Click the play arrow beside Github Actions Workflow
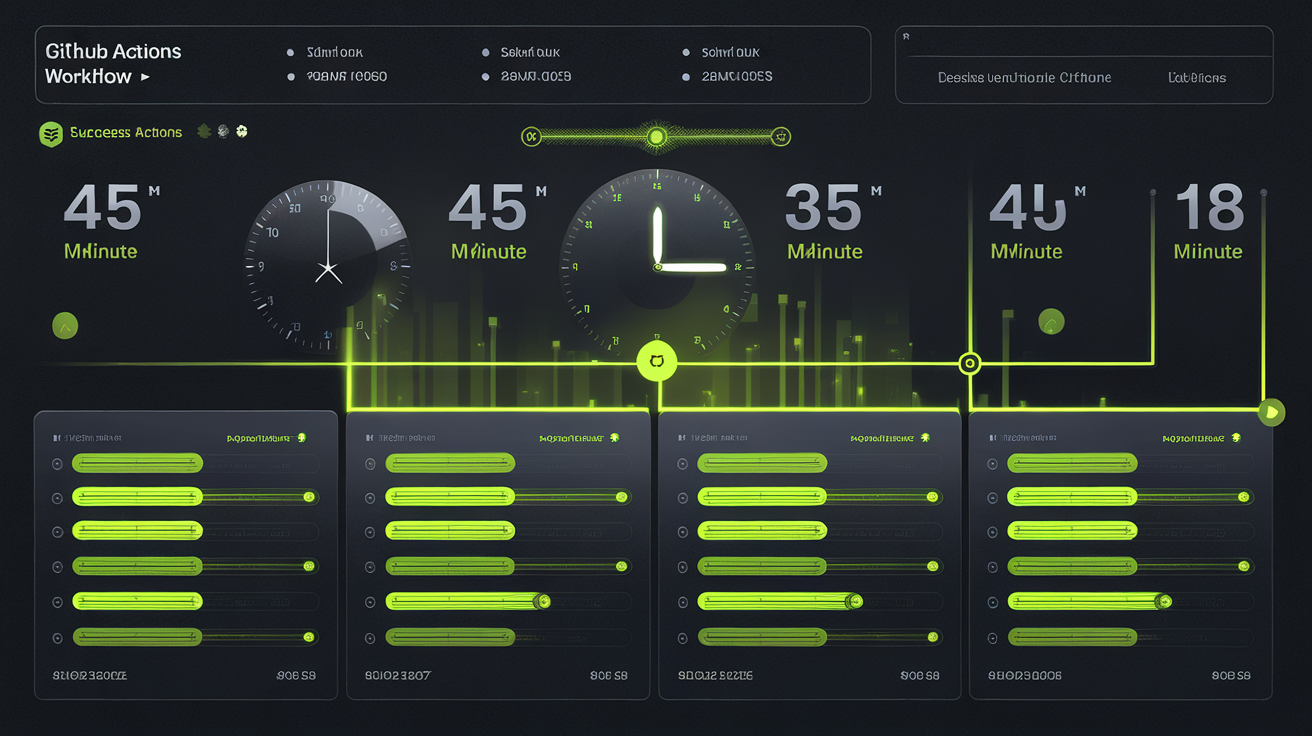Image resolution: width=1312 pixels, height=736 pixels. (x=145, y=77)
